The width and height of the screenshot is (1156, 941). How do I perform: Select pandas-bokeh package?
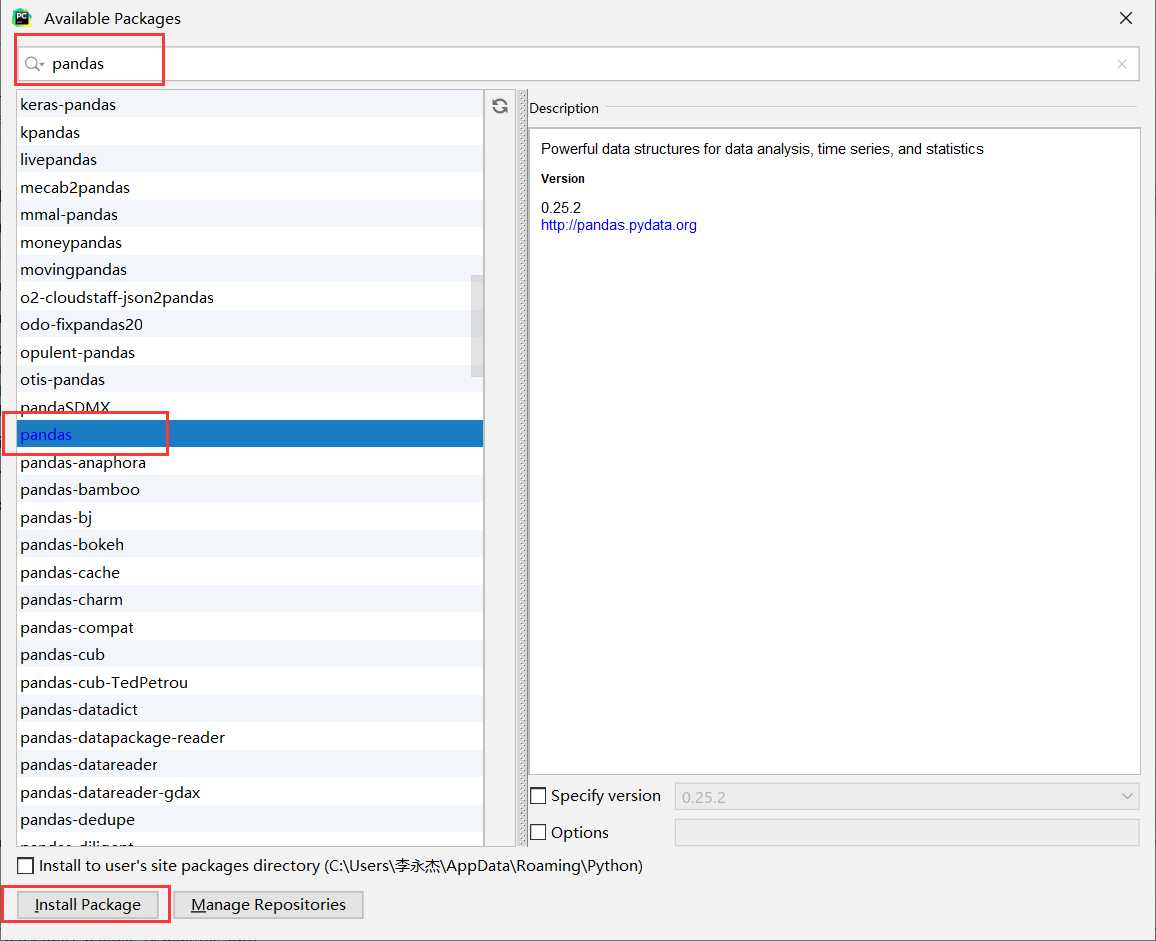(250, 545)
